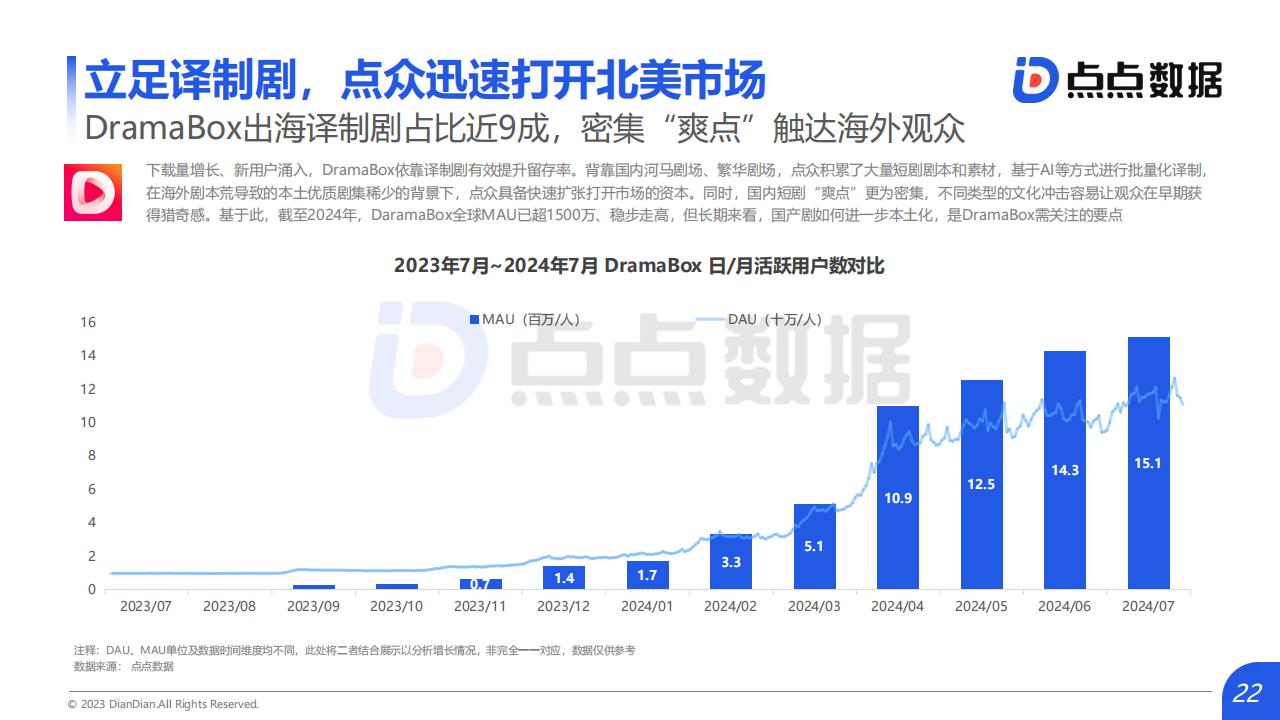
Task: Click the DianDian logo icon top right
Action: [1035, 80]
